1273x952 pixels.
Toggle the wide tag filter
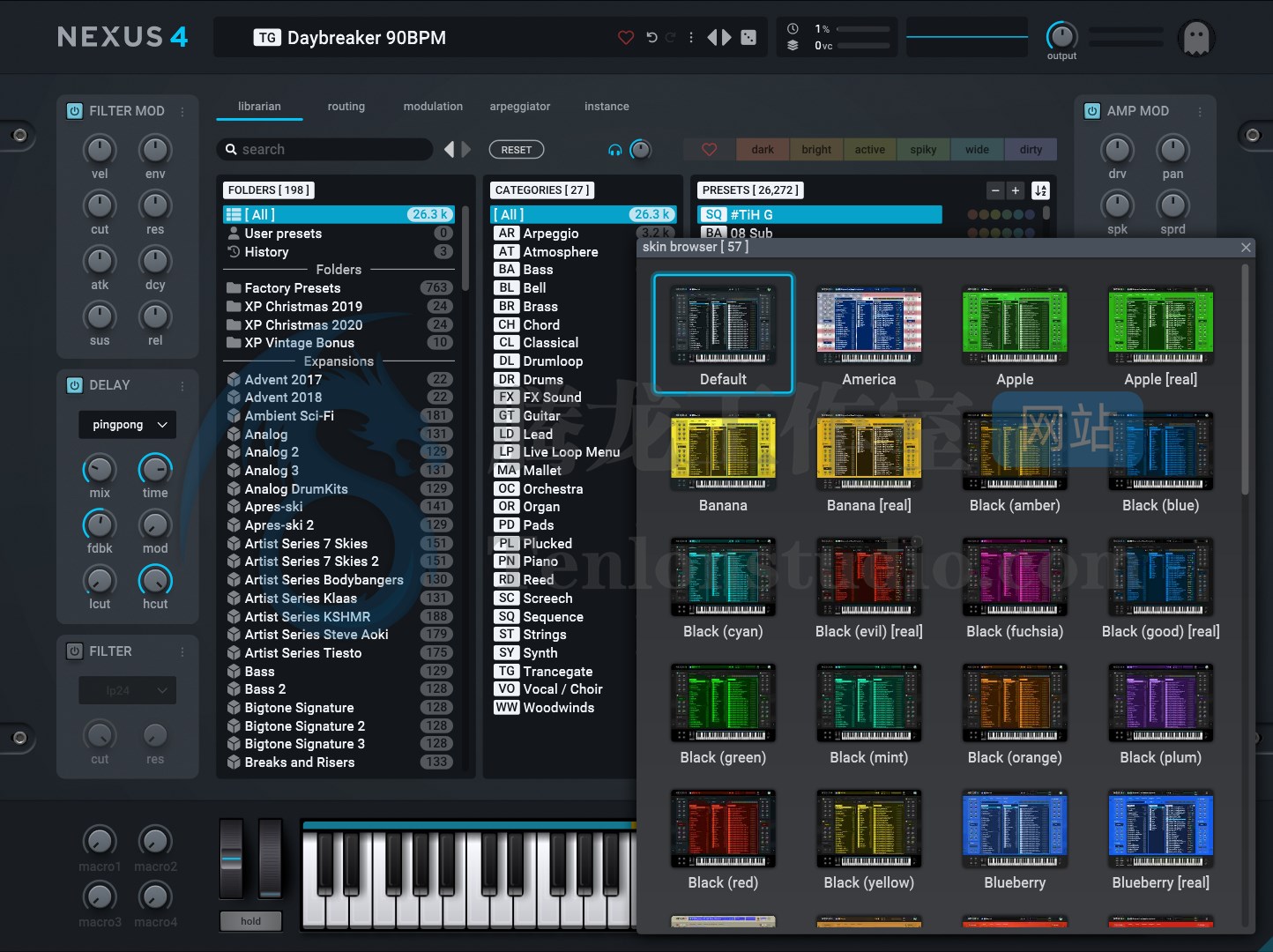click(977, 150)
